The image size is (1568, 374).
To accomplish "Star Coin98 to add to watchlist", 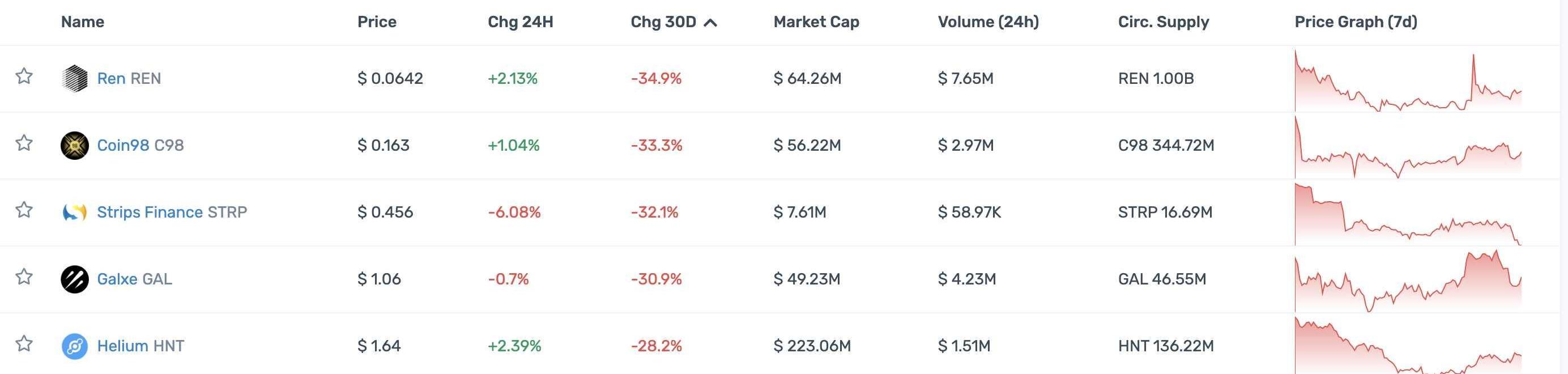I will tap(24, 143).
